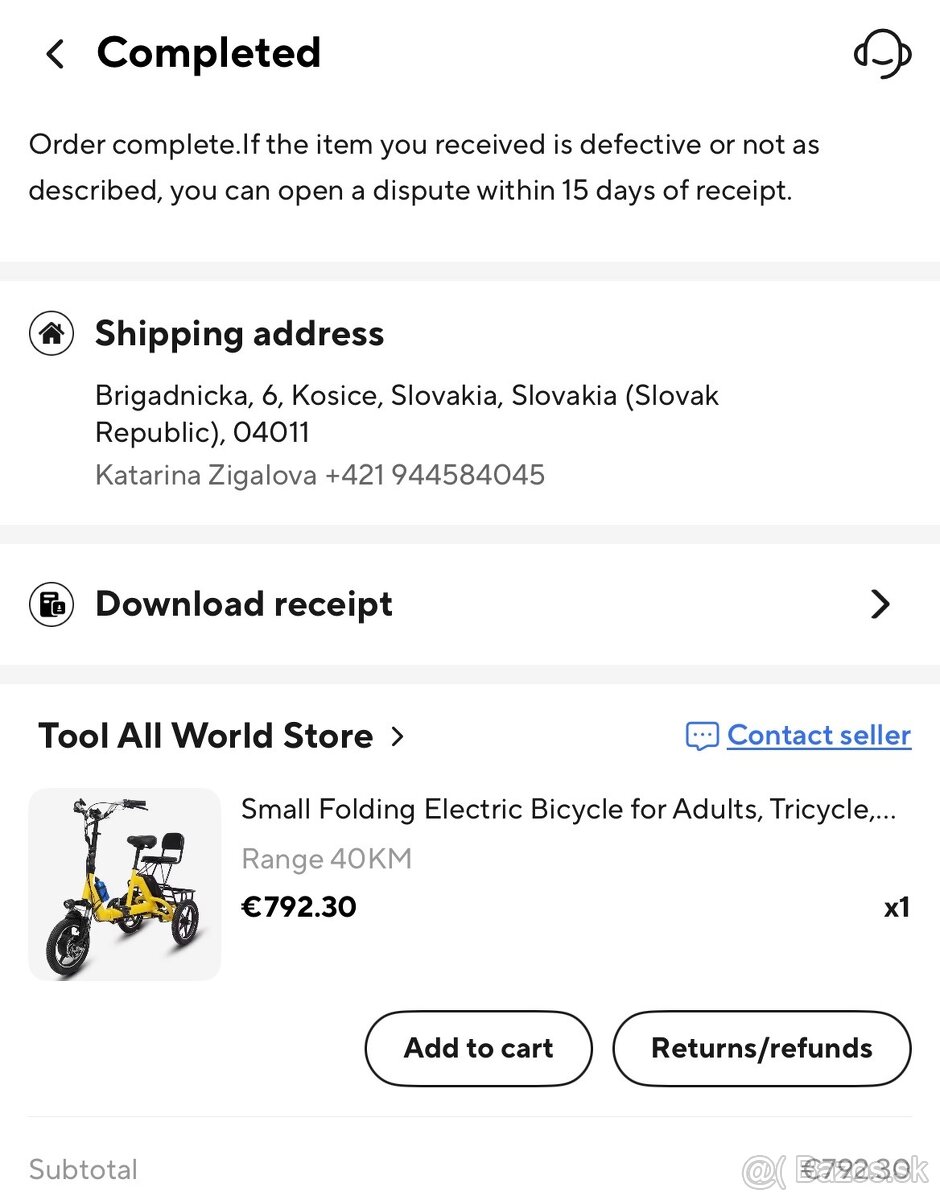Click the Contact seller link
This screenshot has height=1200, width=940.
click(818, 736)
